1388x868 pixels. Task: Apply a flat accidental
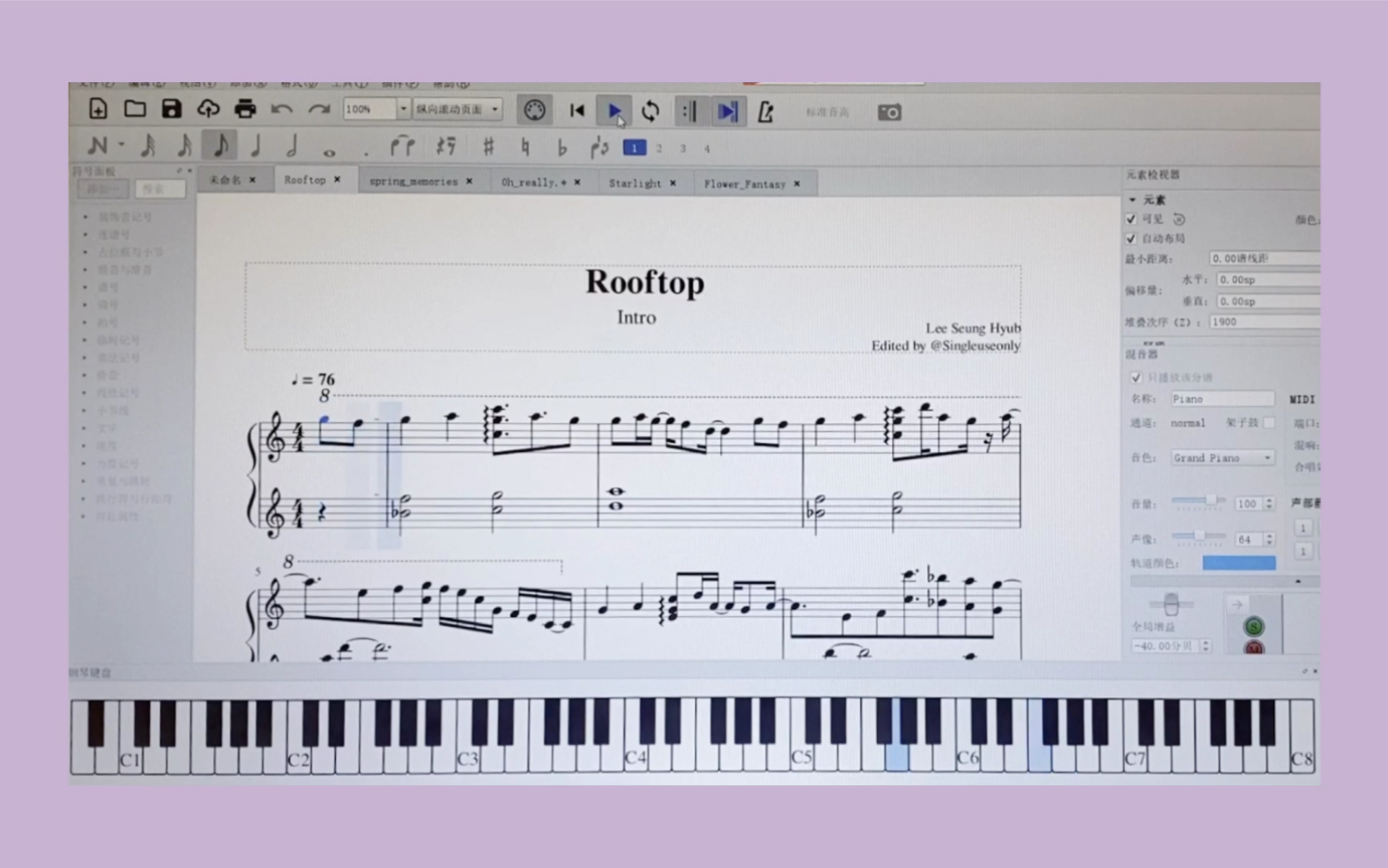point(561,147)
